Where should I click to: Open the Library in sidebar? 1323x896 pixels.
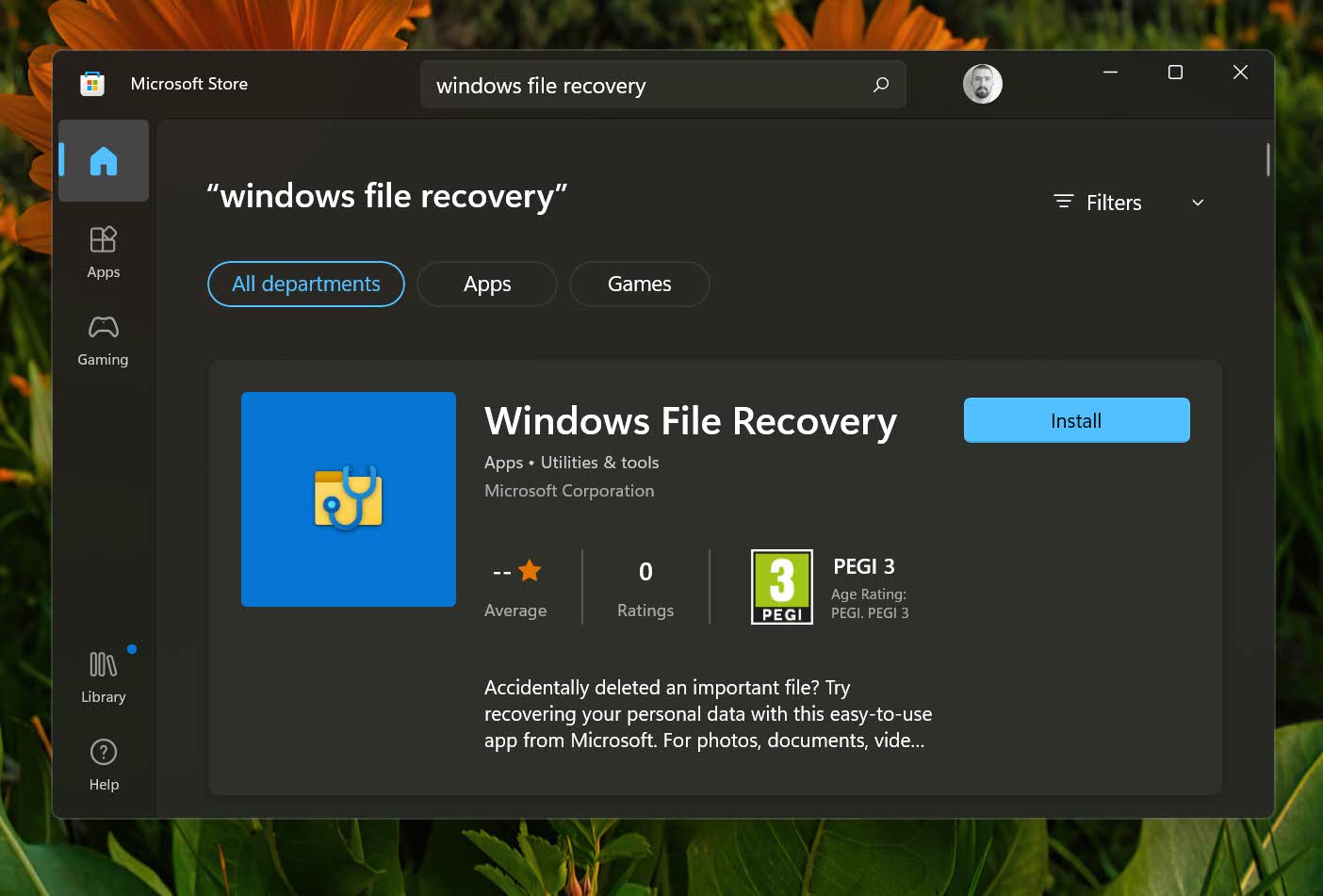(104, 676)
